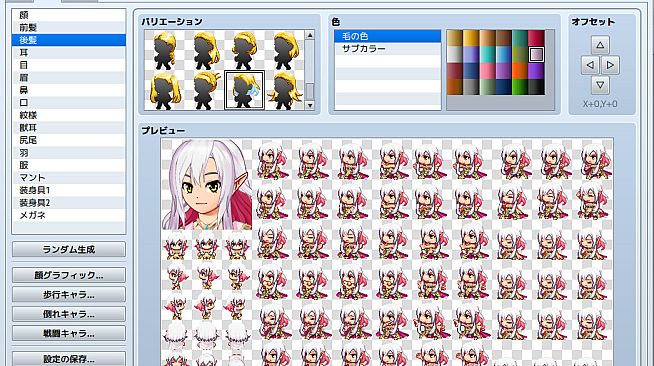
Task: Choose 眉 from the parts list
Action: (69, 78)
